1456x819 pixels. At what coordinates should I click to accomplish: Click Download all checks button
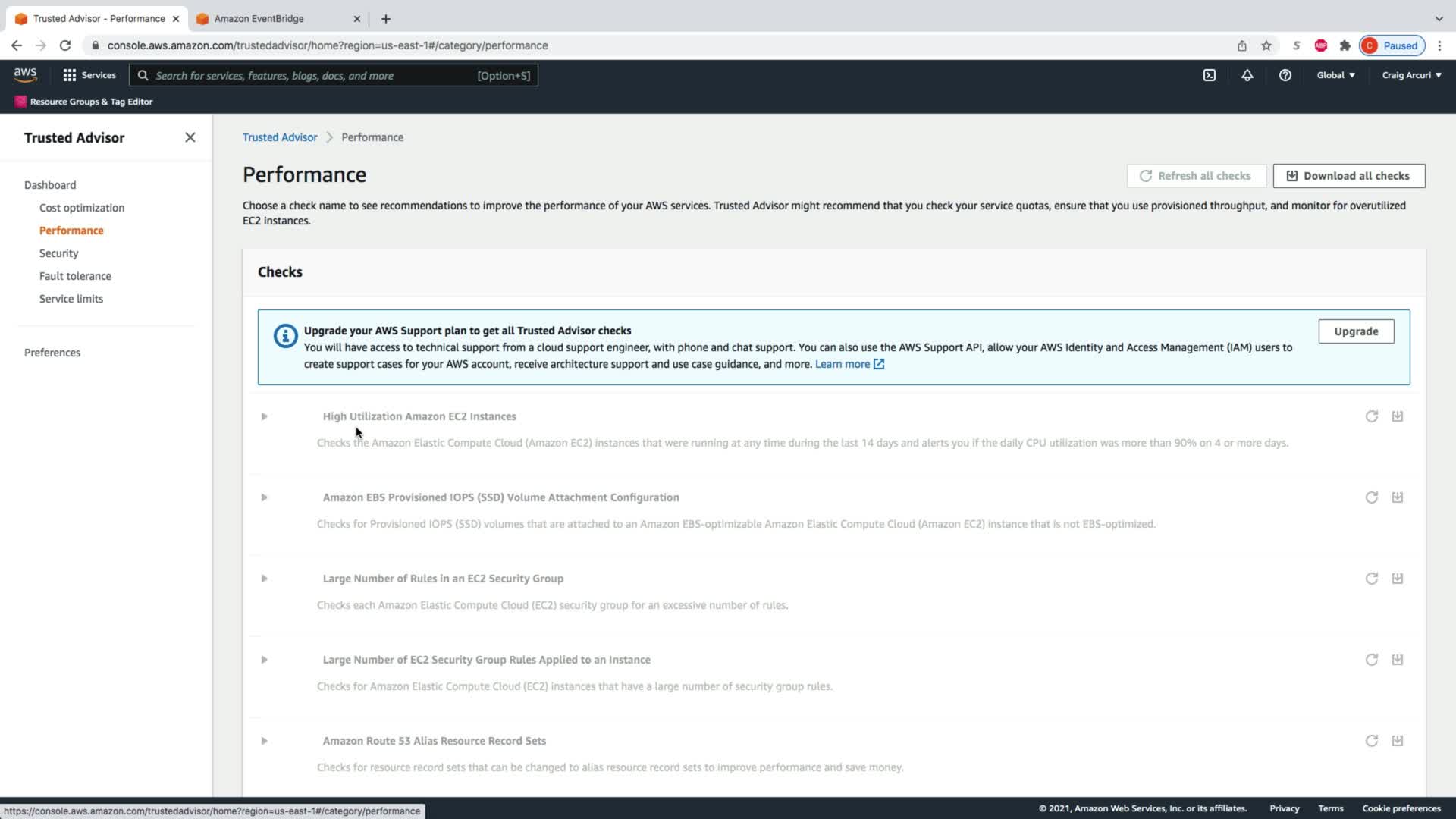[x=1348, y=176]
